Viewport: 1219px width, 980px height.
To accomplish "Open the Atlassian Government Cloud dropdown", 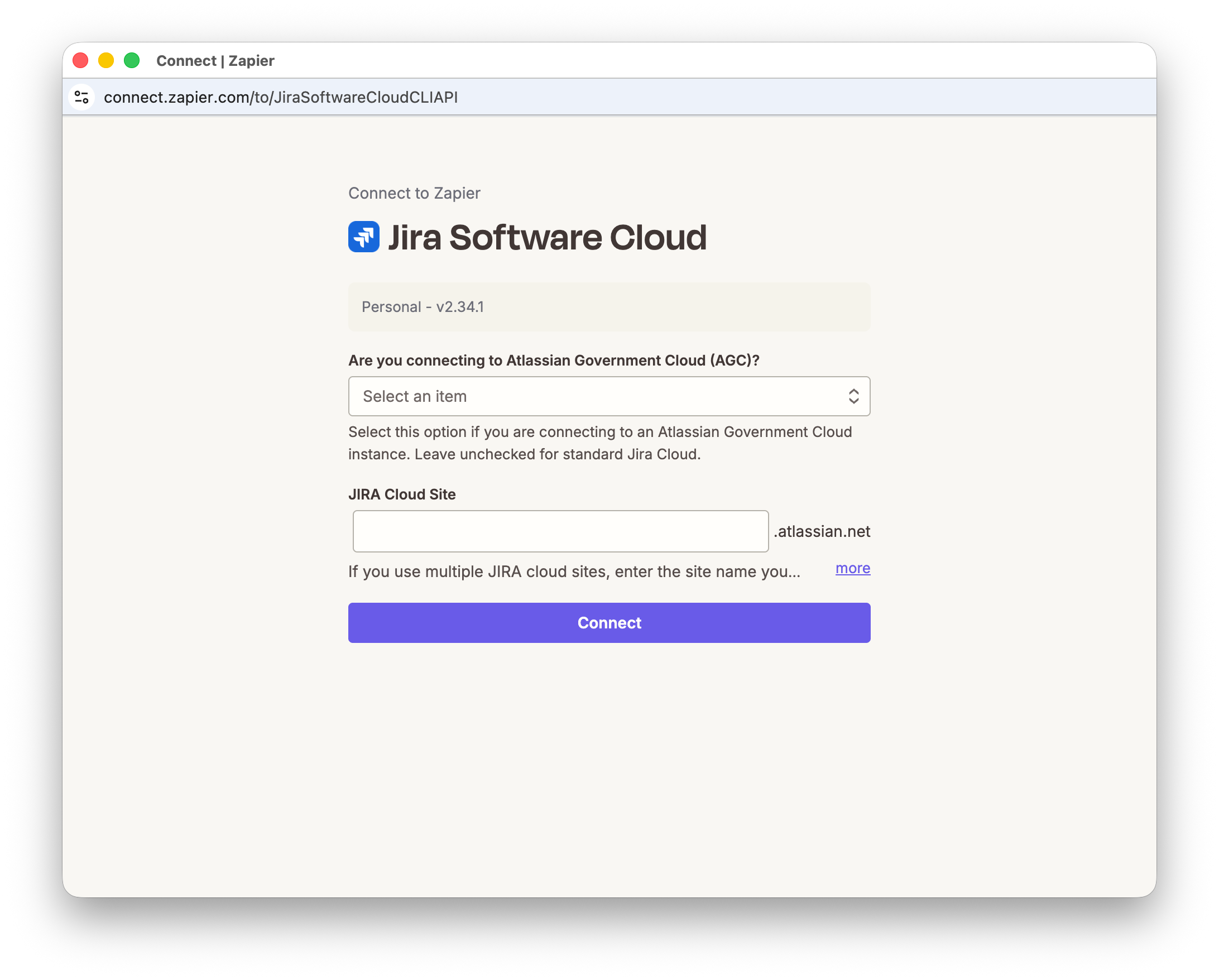I will pyautogui.click(x=599, y=396).
